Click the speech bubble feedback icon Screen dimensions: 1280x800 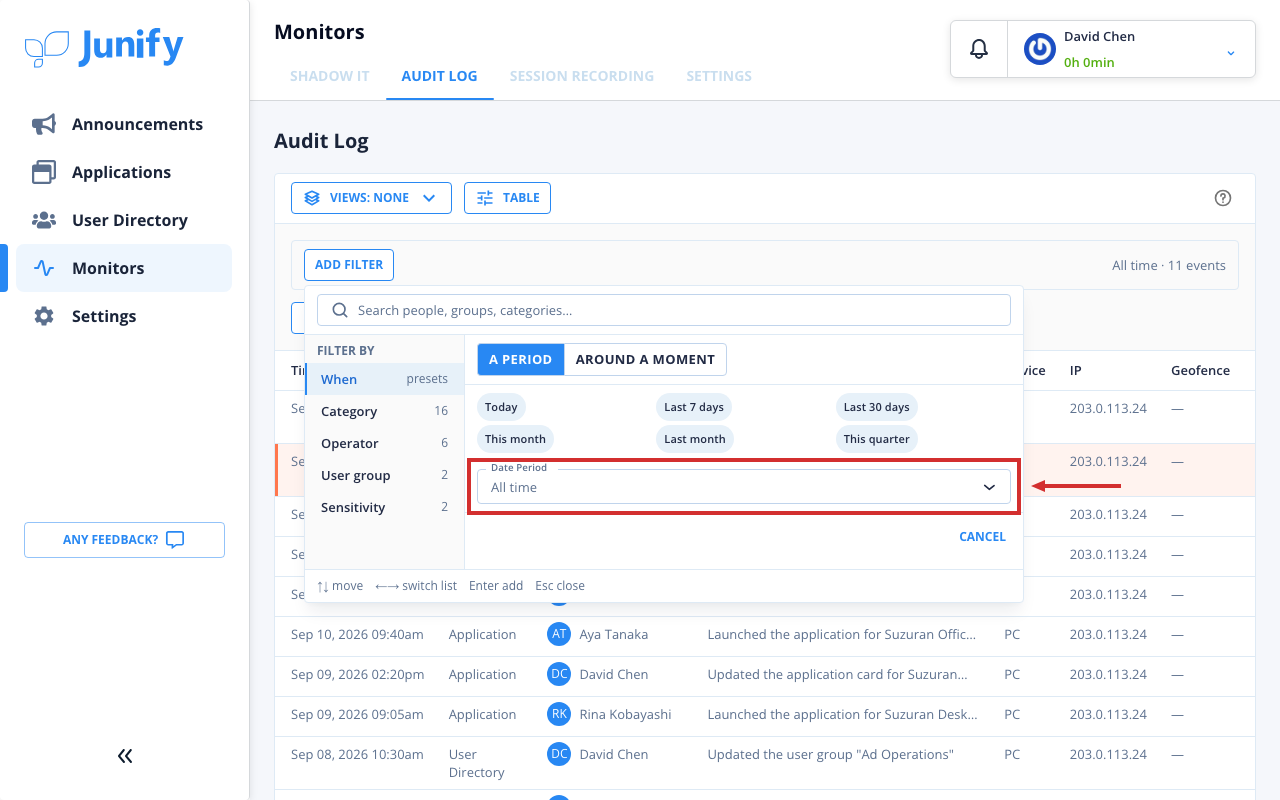175,540
